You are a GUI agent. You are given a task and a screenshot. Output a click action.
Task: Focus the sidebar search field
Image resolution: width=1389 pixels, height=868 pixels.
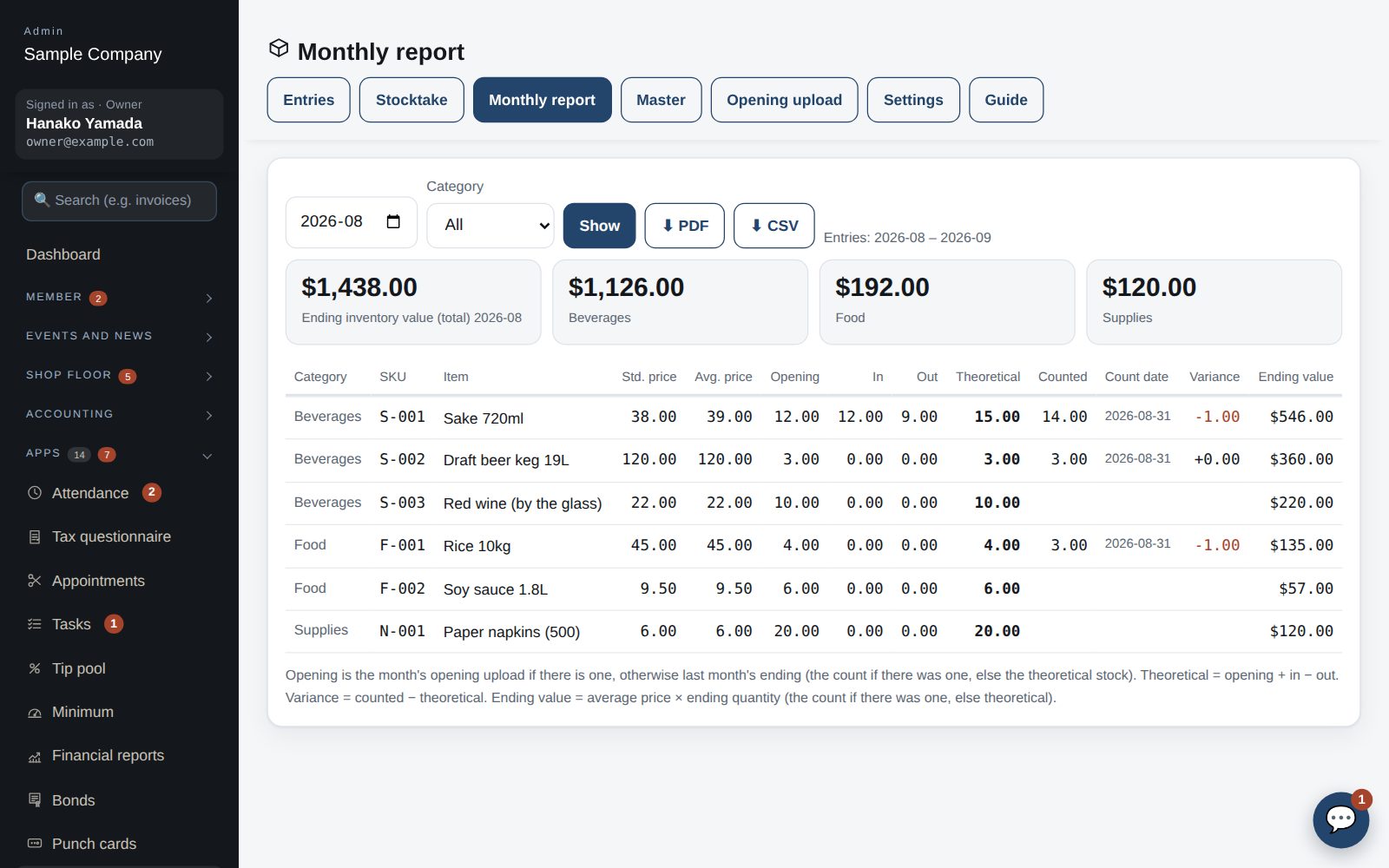pyautogui.click(x=119, y=201)
